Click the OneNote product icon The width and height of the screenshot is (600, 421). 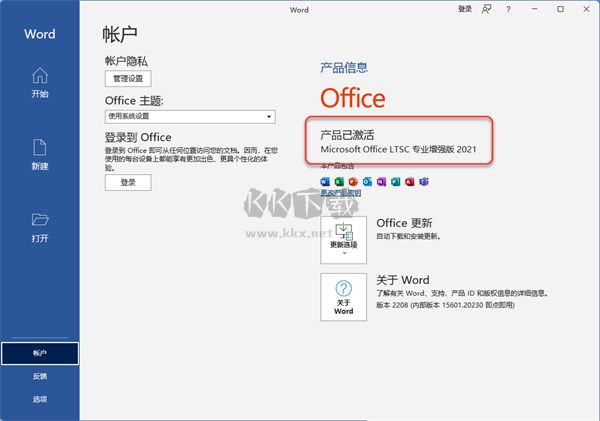(x=382, y=182)
